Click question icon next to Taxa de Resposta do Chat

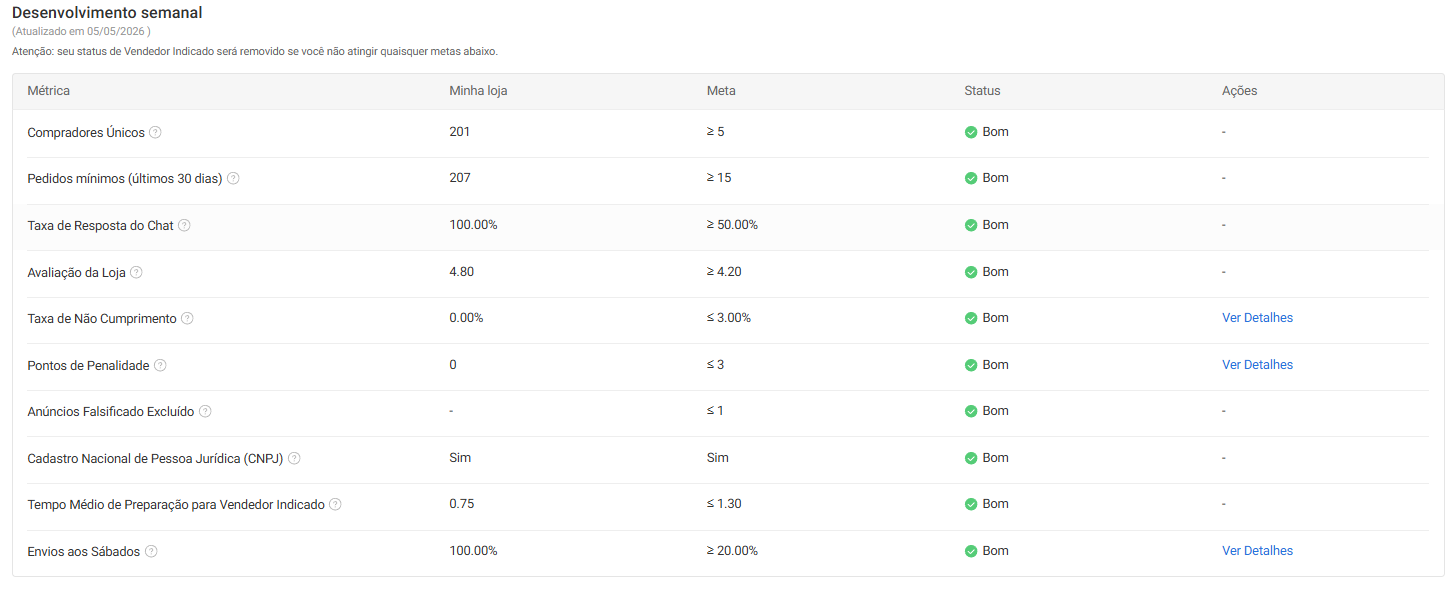pyautogui.click(x=184, y=225)
